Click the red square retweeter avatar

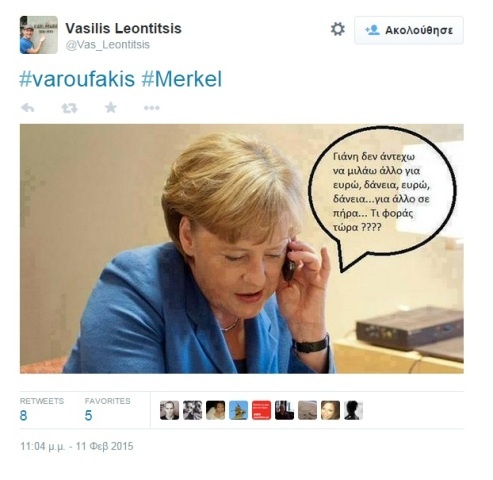(261, 410)
